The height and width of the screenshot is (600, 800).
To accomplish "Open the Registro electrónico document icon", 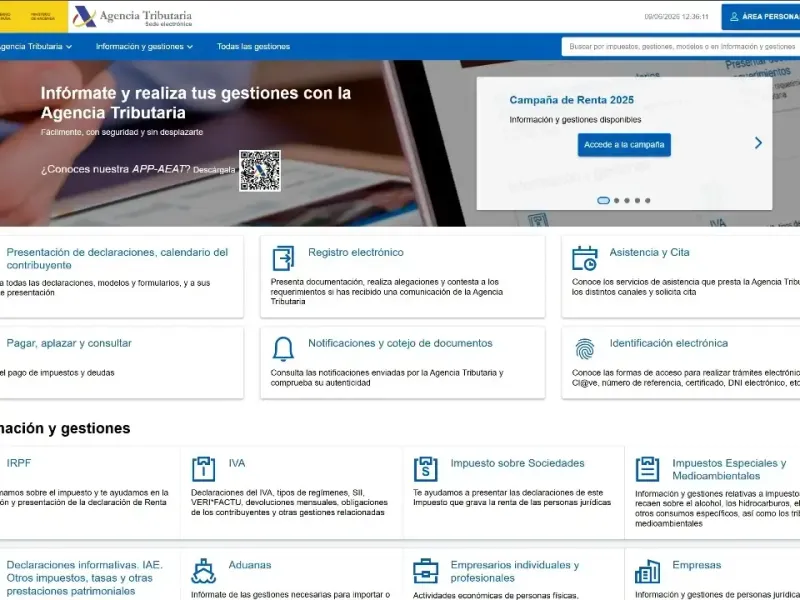I will point(283,258).
